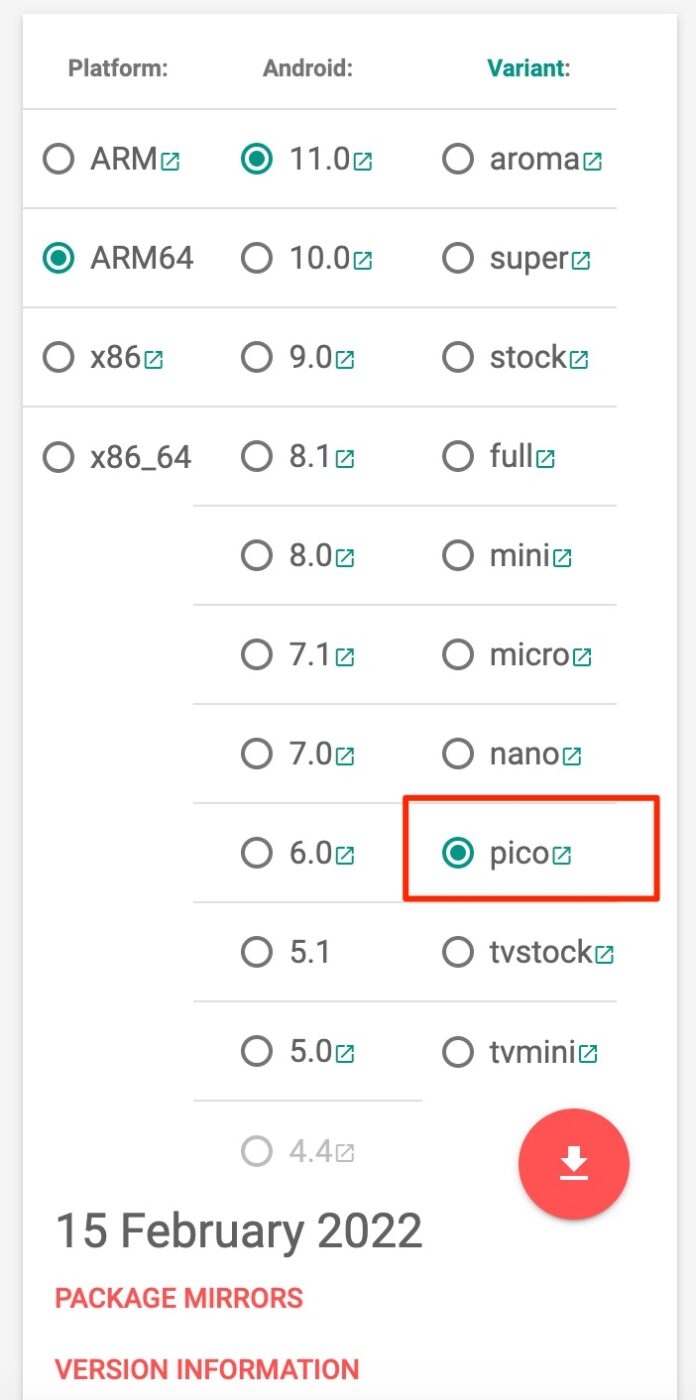Screen dimensions: 696x1400
Task: Open external link icon next to 11.0
Action: point(362,160)
